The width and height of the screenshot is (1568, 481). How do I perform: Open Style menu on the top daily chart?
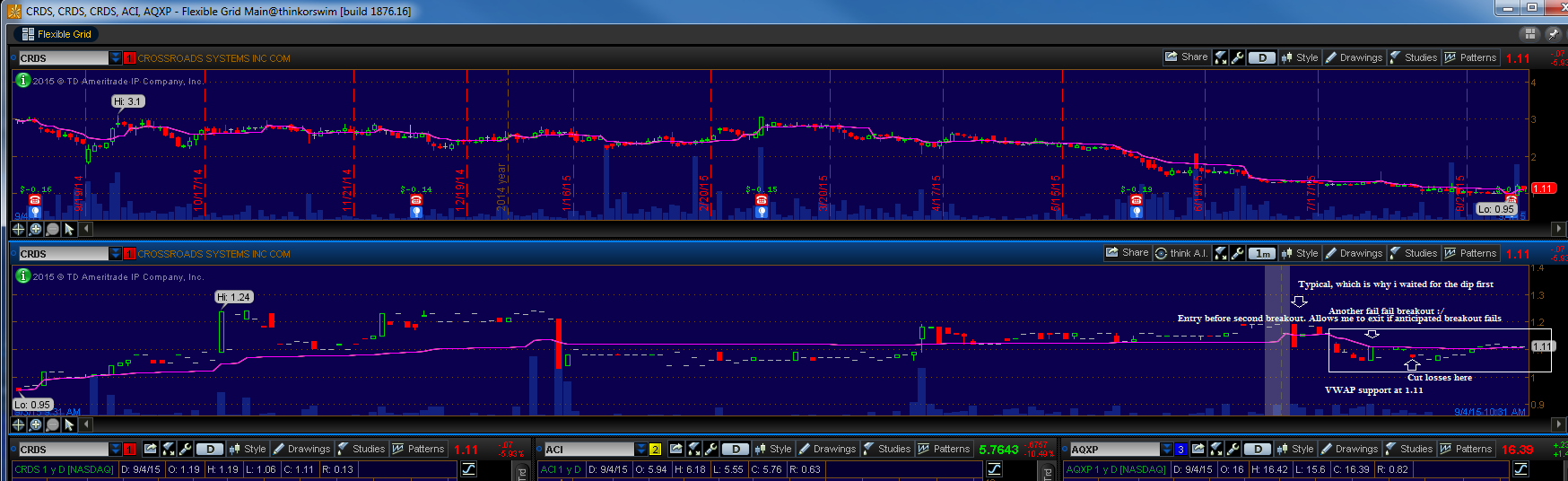(x=1300, y=57)
